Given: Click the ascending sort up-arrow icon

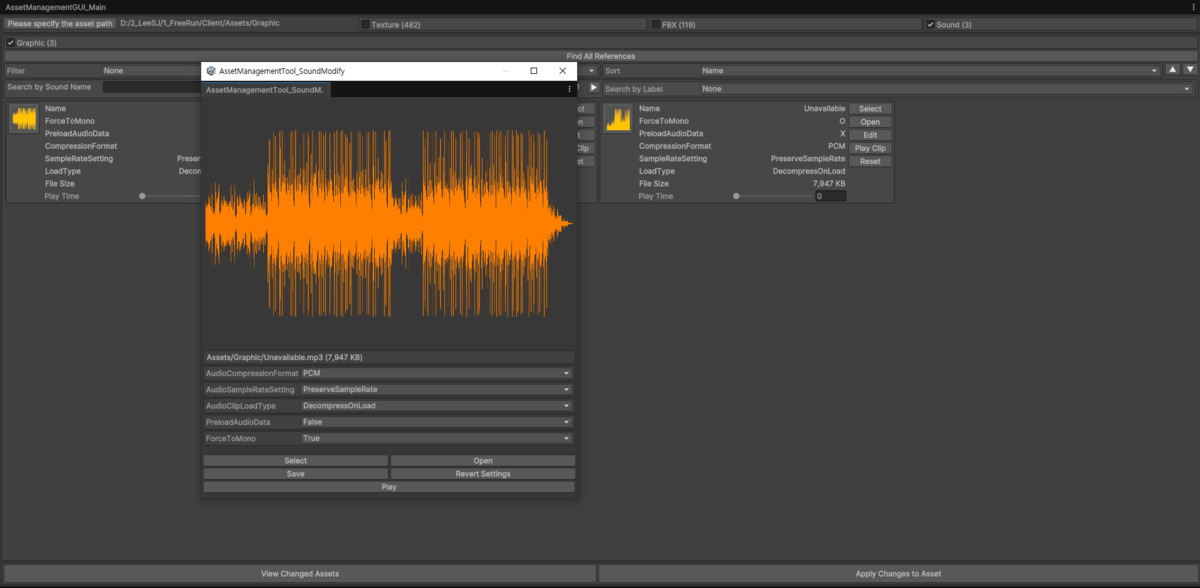Looking at the screenshot, I should pyautogui.click(x=1171, y=70).
